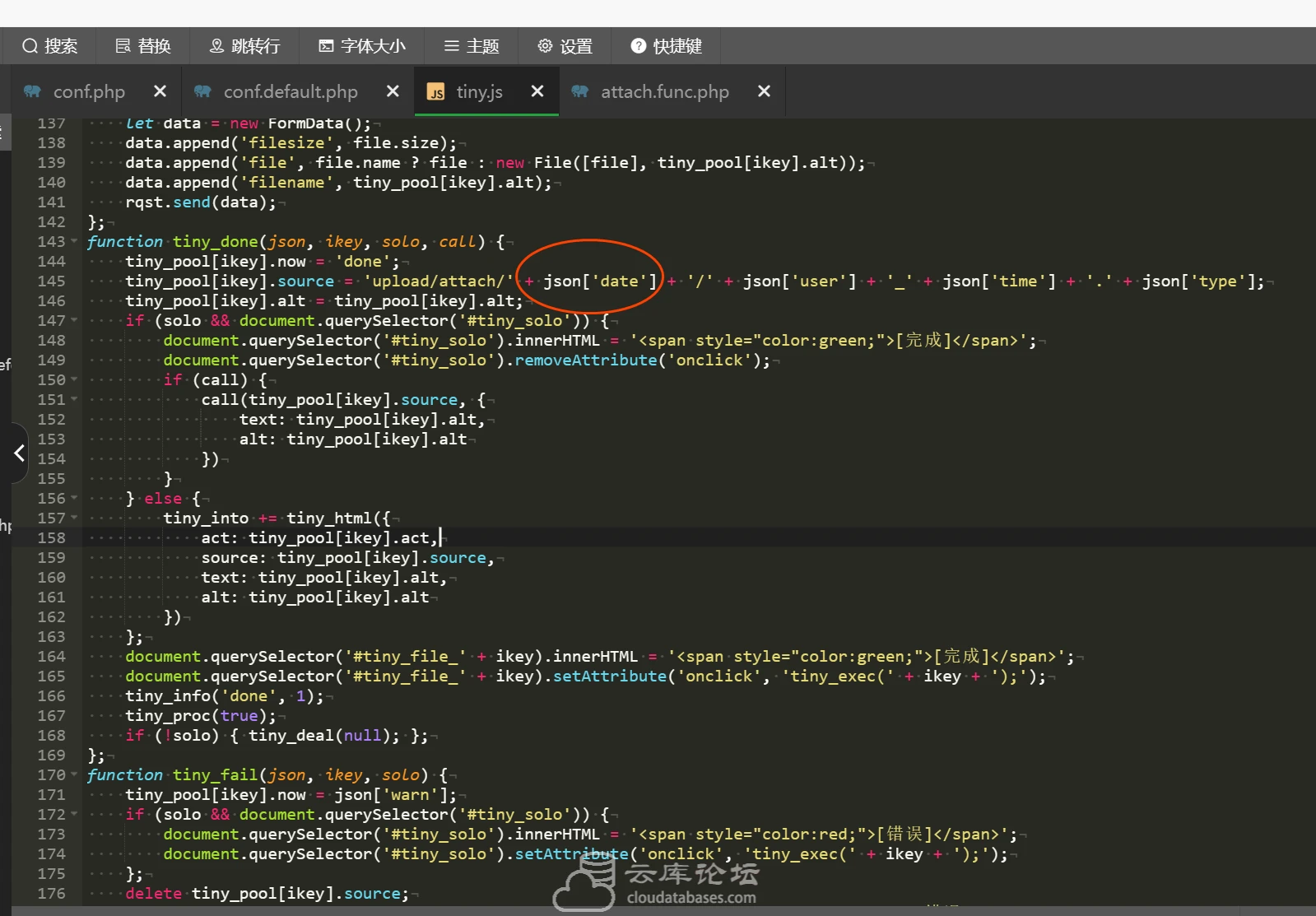Expand the left side panel arrow
The height and width of the screenshot is (916, 1316).
[18, 453]
